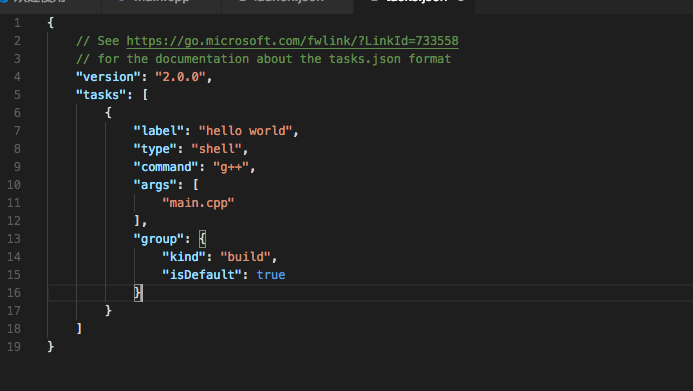
Task: Click the opening square bracket after "tasks"
Action: click(145, 95)
